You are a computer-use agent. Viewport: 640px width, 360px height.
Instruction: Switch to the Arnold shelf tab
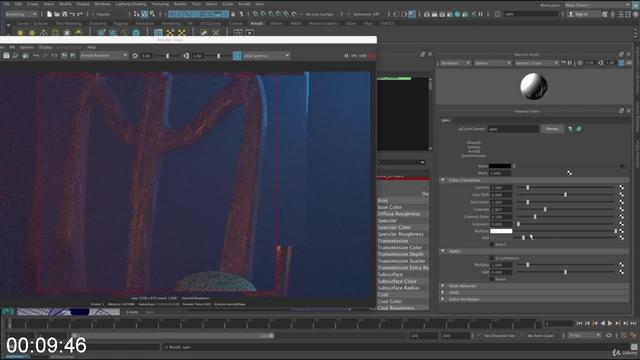pos(256,24)
